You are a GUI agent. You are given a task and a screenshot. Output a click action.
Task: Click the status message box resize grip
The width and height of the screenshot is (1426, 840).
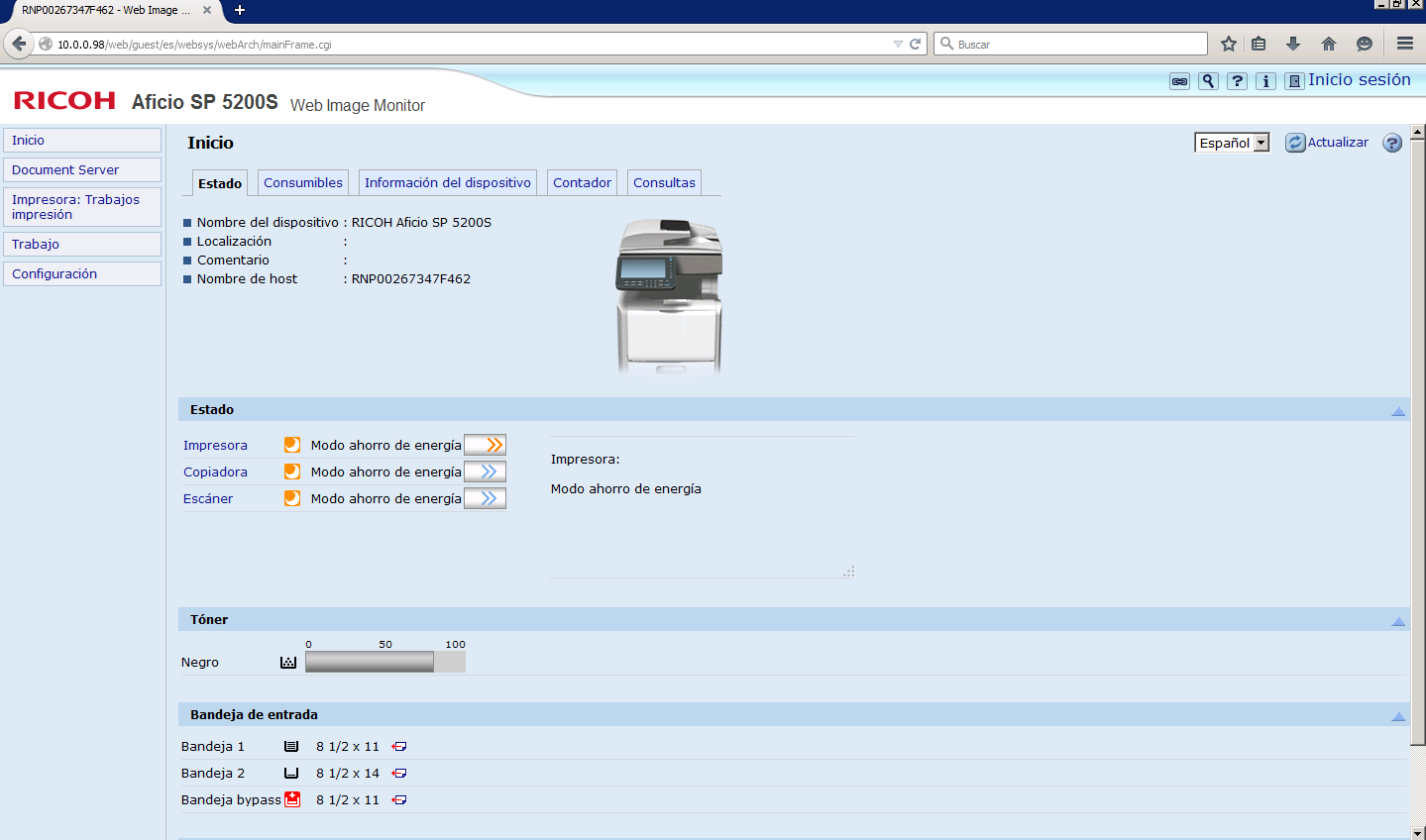click(x=849, y=572)
